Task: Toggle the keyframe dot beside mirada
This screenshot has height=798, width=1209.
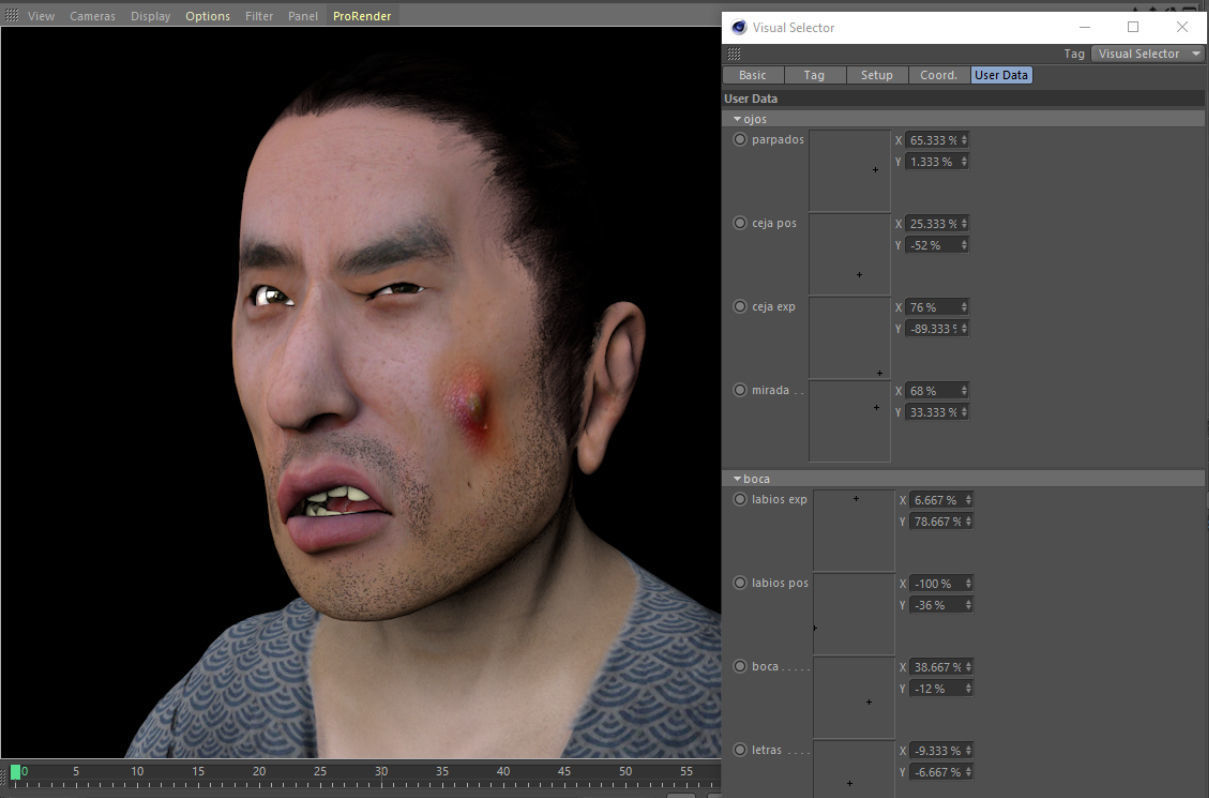Action: 740,390
